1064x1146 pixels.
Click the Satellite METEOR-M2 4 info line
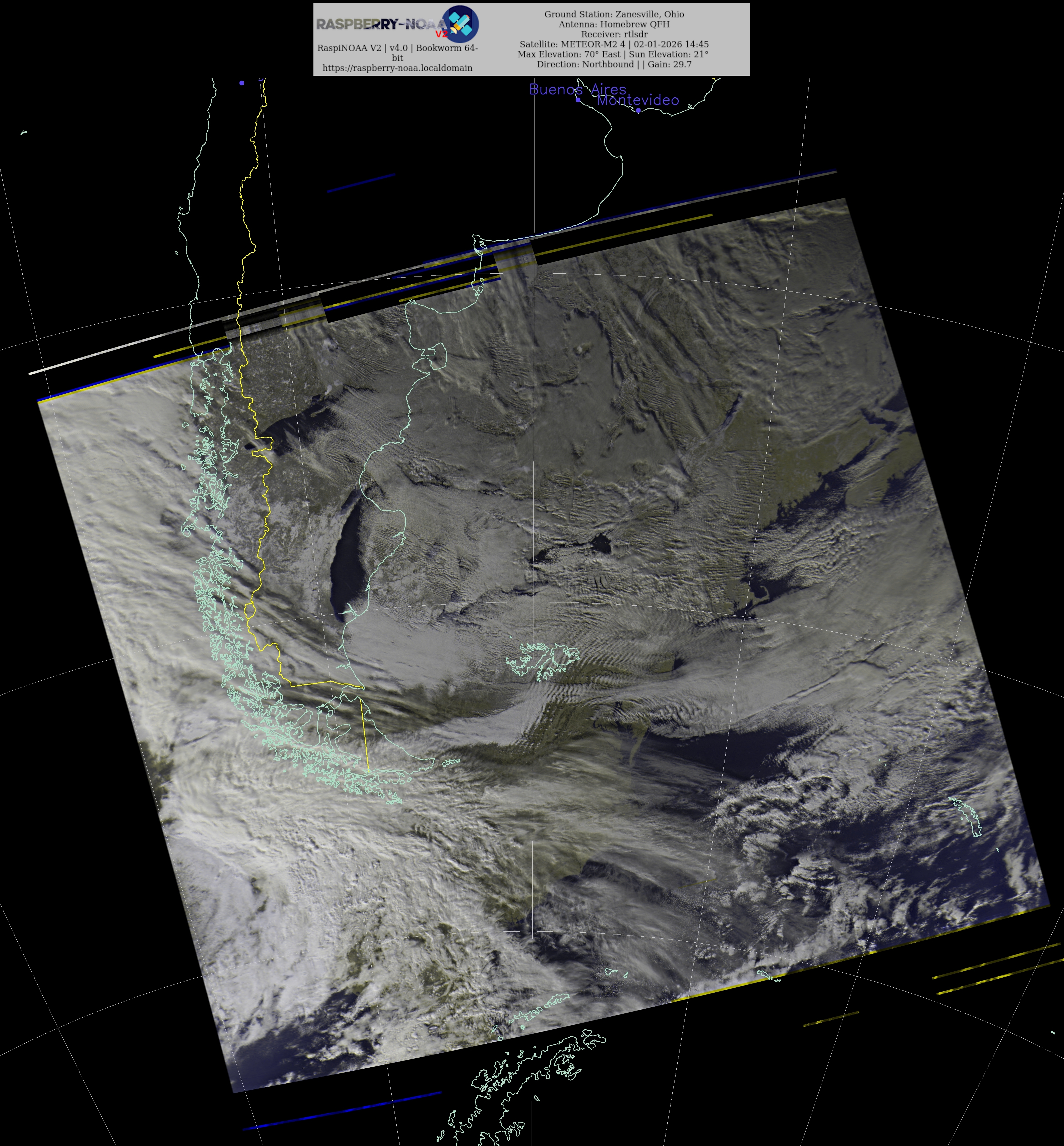(614, 44)
